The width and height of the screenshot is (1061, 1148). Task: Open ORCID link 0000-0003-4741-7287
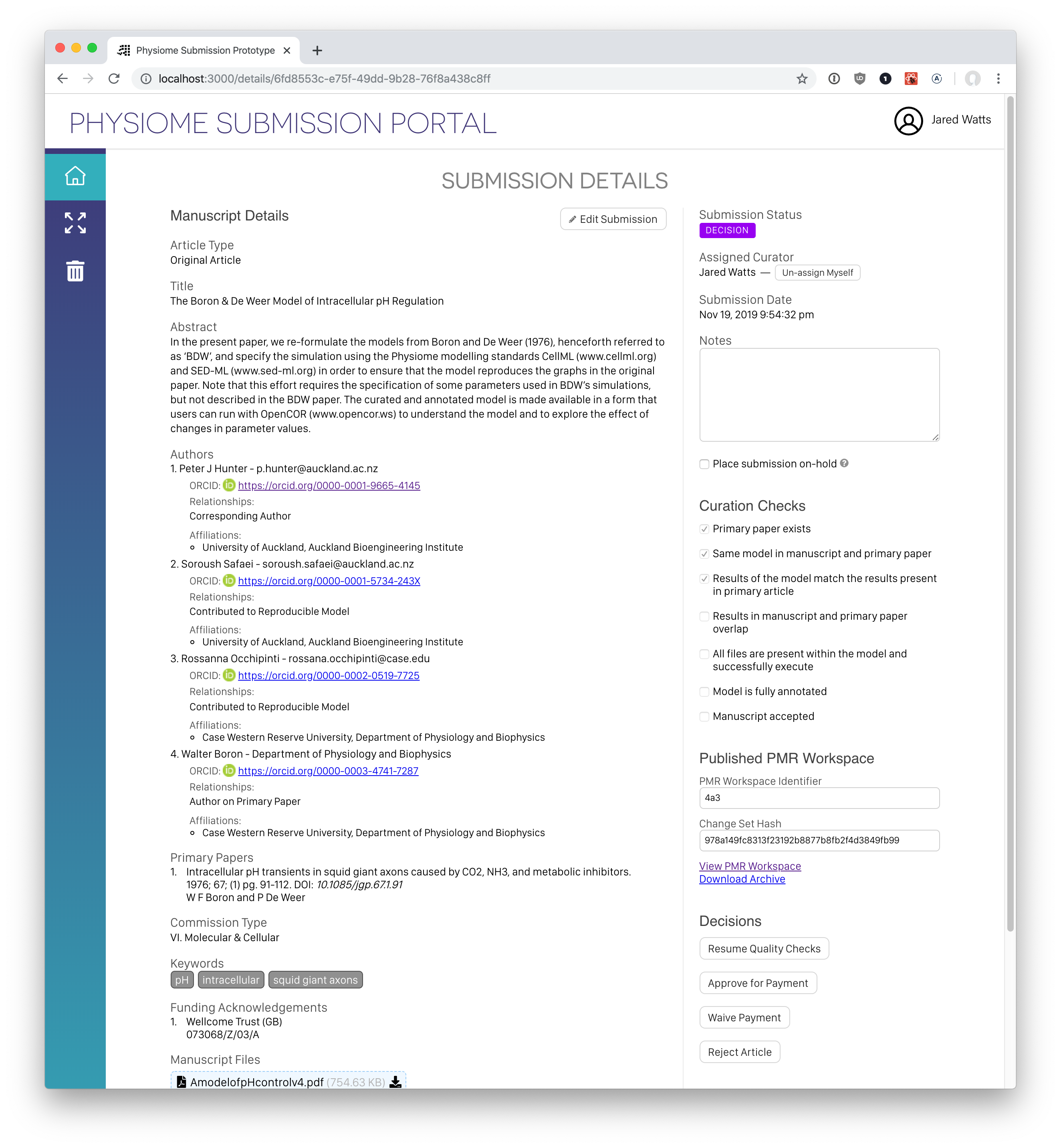click(328, 771)
